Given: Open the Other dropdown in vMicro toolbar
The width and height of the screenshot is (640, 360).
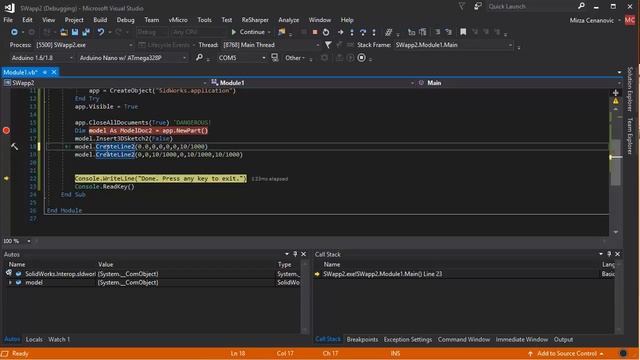Looking at the screenshot, I should [x=295, y=58].
